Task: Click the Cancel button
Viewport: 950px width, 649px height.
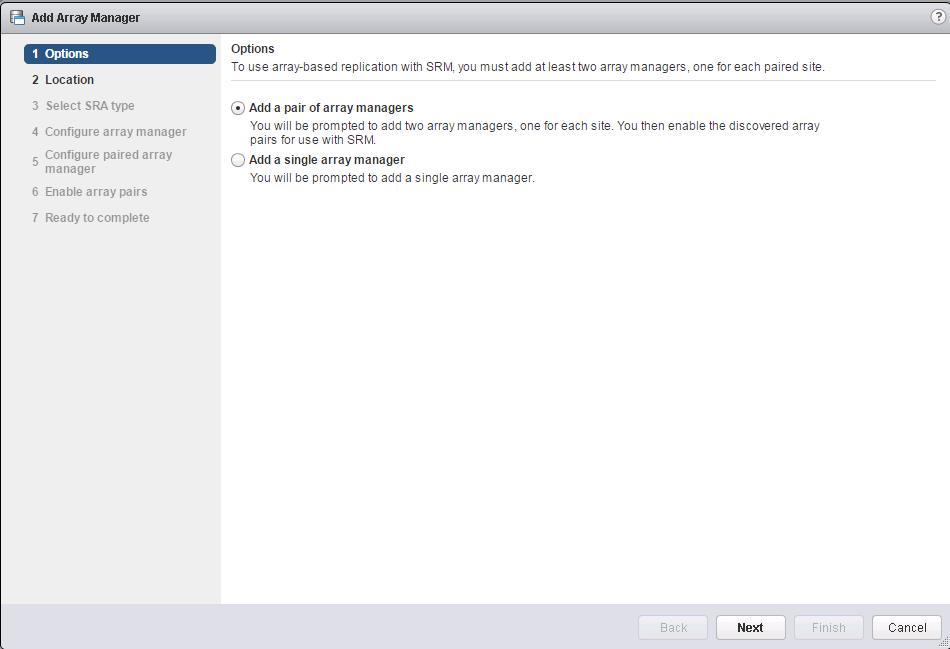Action: click(x=907, y=627)
